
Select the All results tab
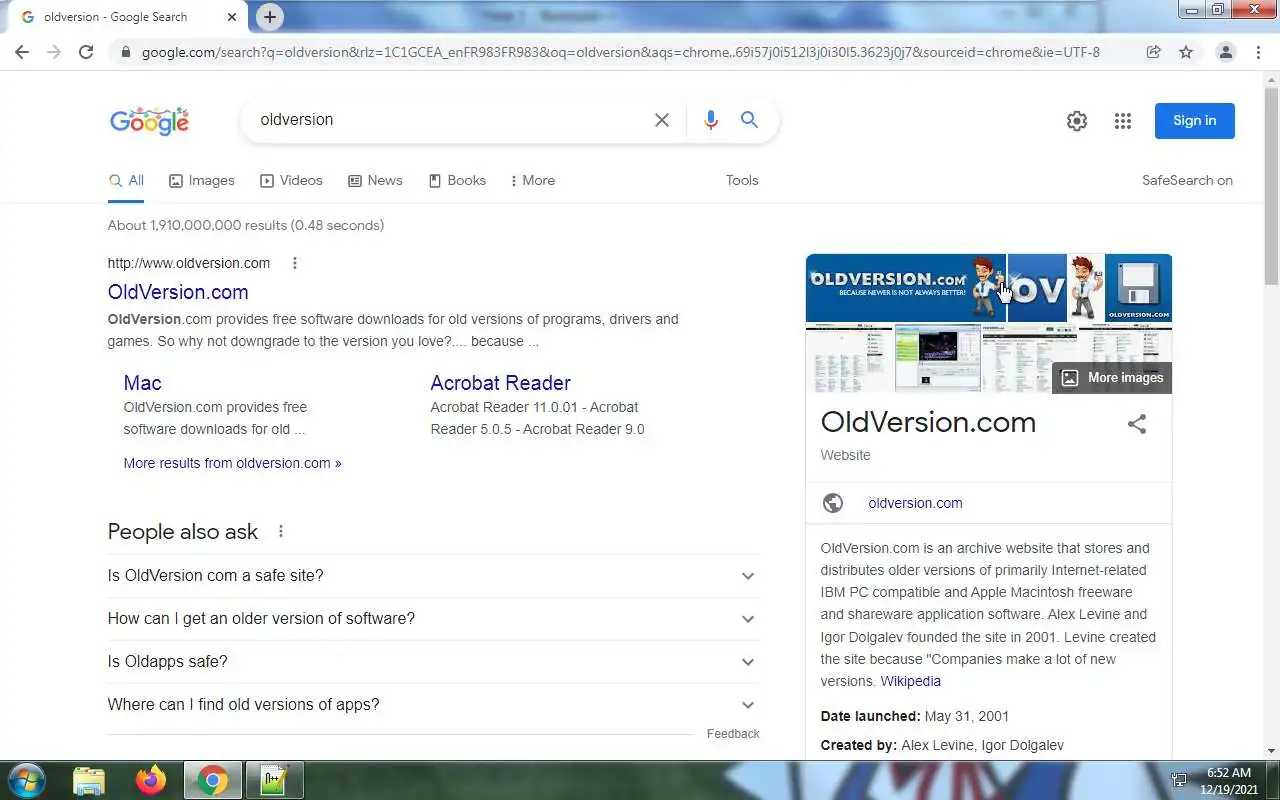pos(126,181)
